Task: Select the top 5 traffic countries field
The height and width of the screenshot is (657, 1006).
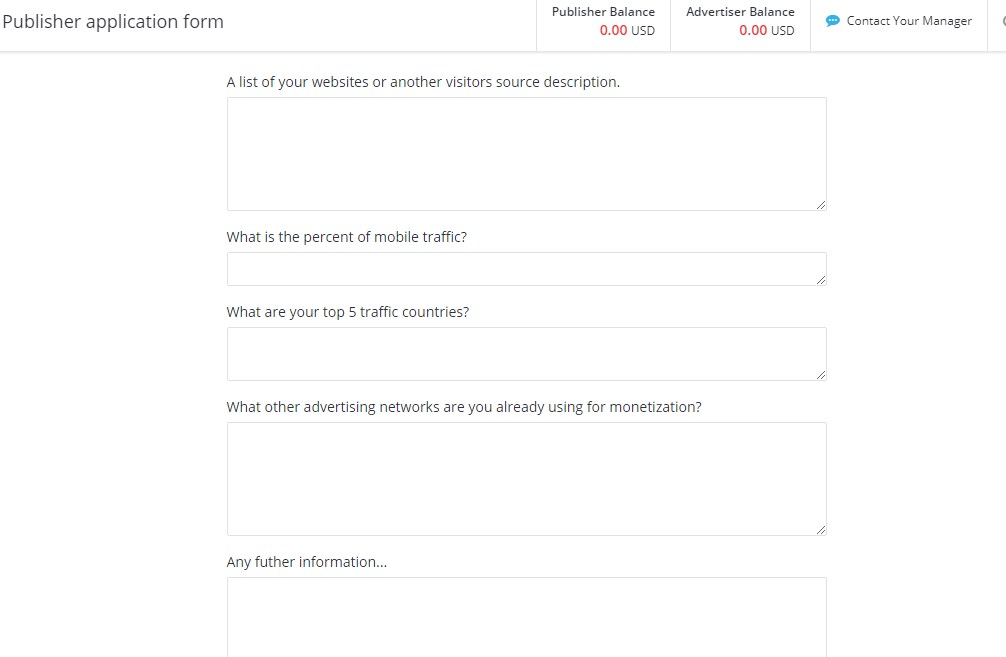Action: pos(527,354)
